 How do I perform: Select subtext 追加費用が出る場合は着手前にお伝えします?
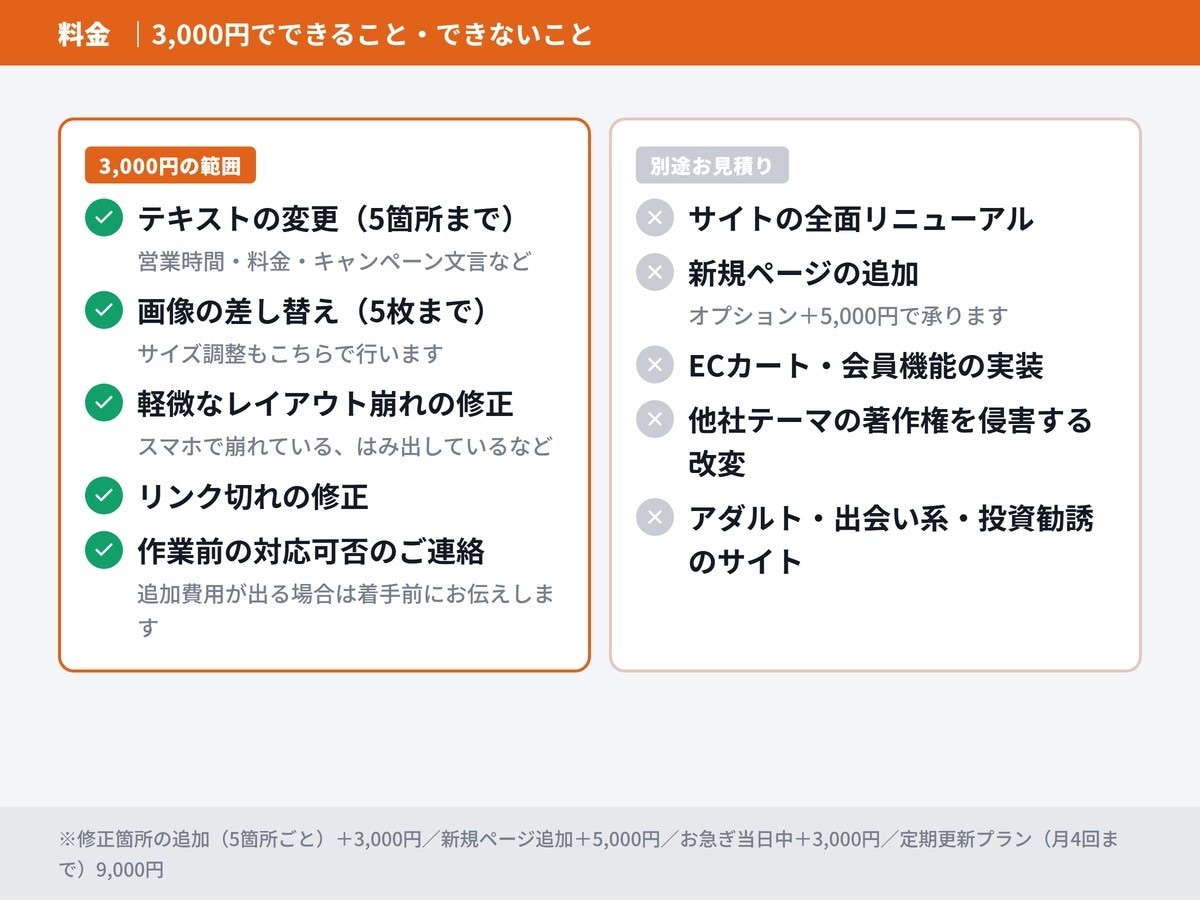346,610
